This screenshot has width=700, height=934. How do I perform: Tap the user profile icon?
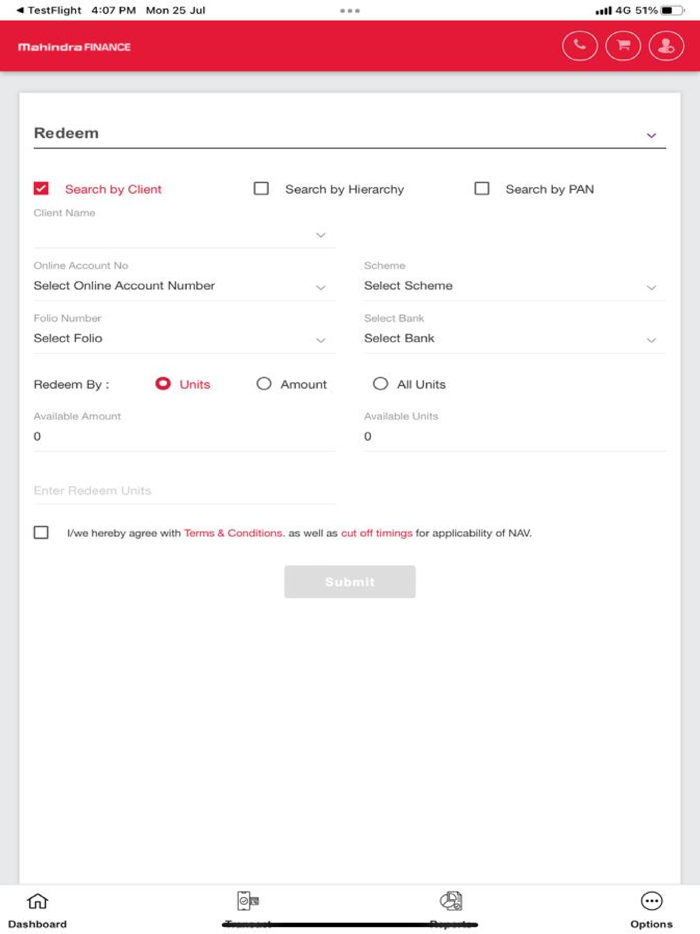pos(666,45)
